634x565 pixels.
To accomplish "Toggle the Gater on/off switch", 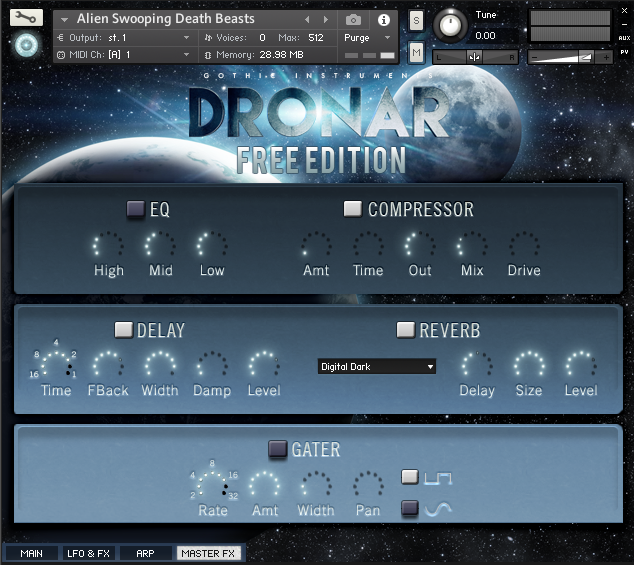I will 278,449.
